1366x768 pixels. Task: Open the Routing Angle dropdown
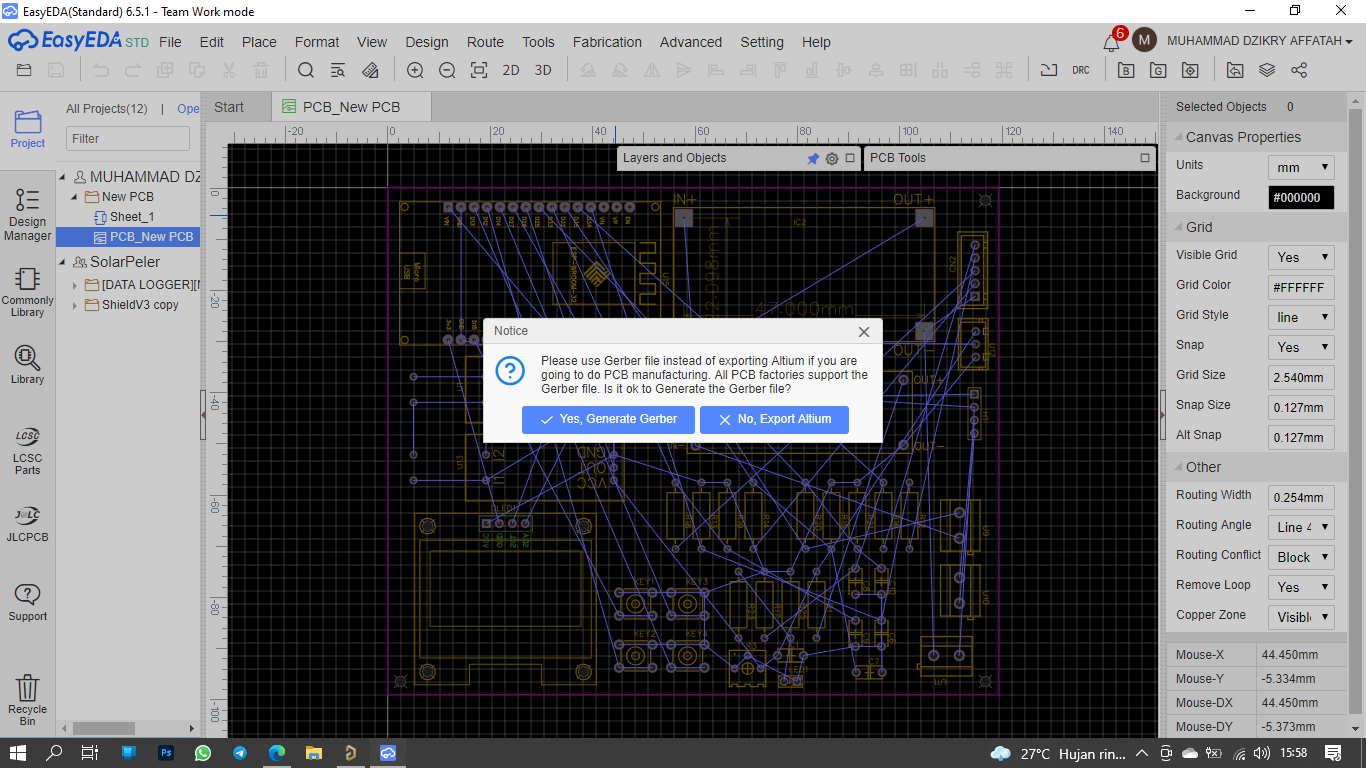click(x=1301, y=527)
